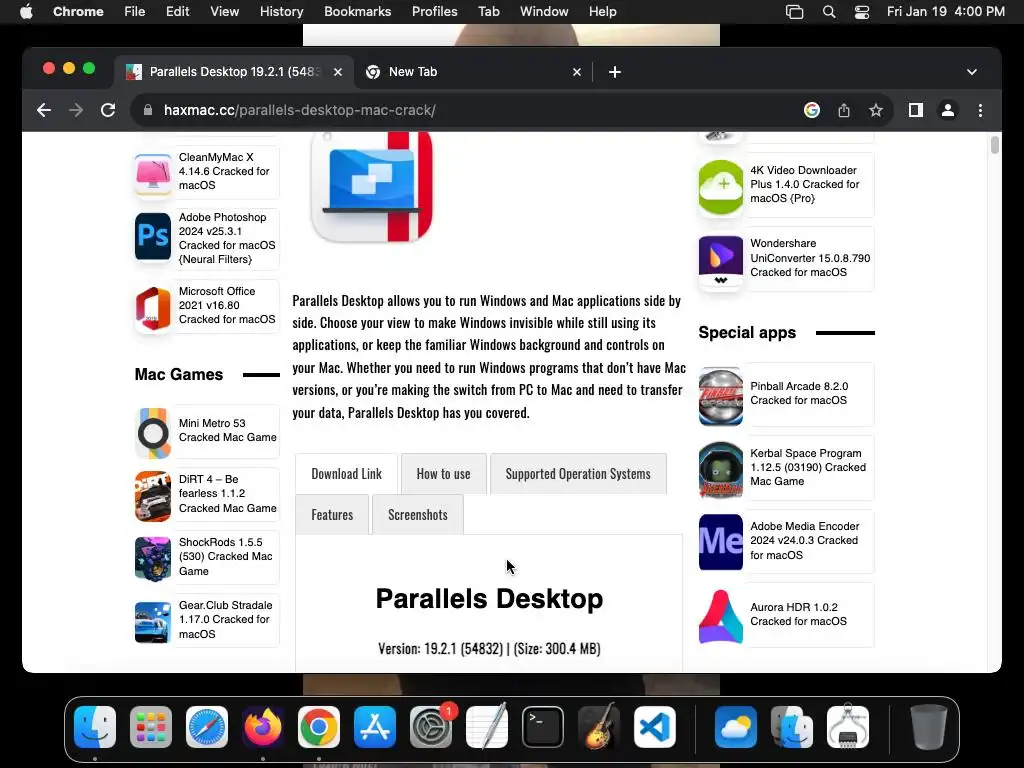Open Mini Metro 53 Cracked Mac Game link

click(x=227, y=430)
